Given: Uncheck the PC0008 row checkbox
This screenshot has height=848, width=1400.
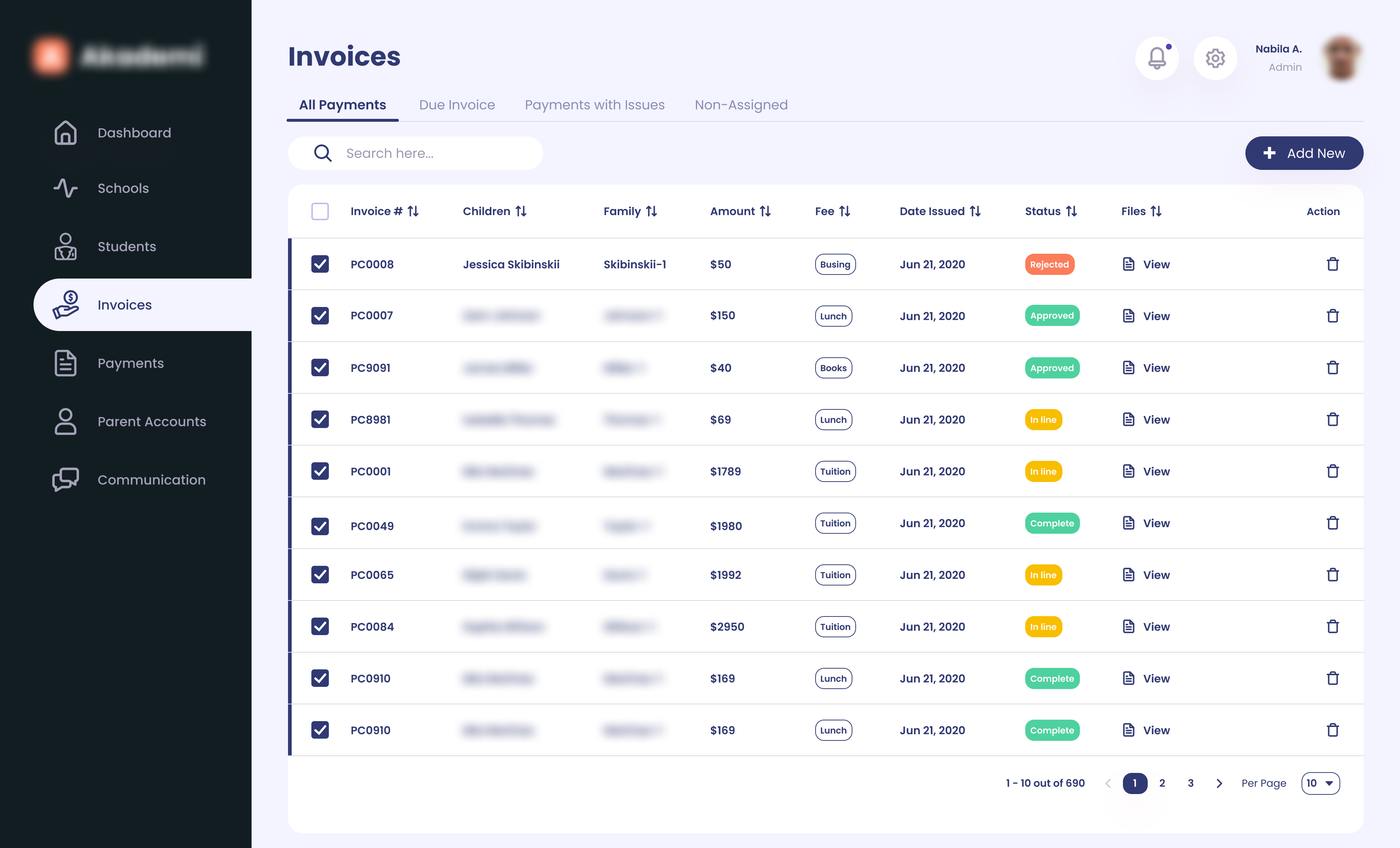Looking at the screenshot, I should [320, 264].
